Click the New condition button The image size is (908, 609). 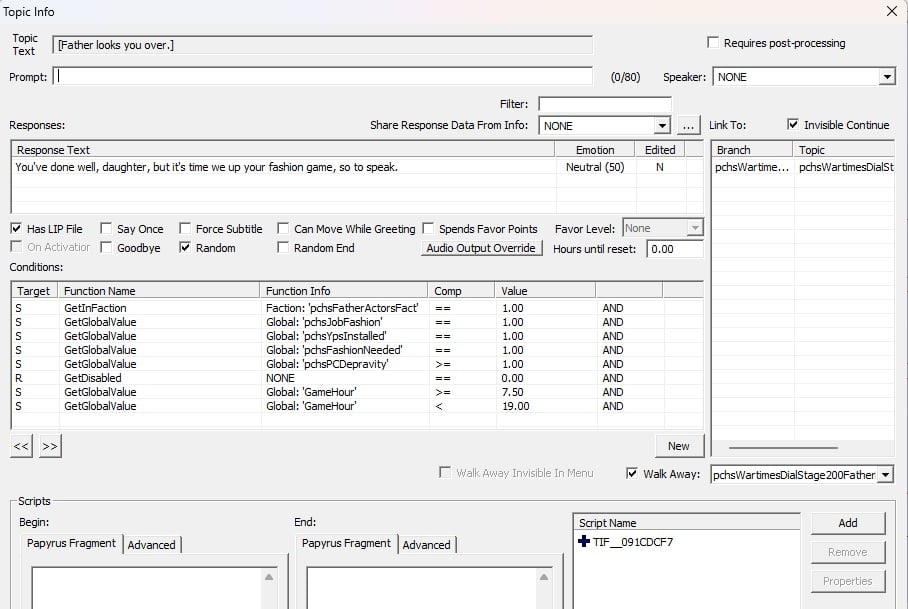point(679,446)
